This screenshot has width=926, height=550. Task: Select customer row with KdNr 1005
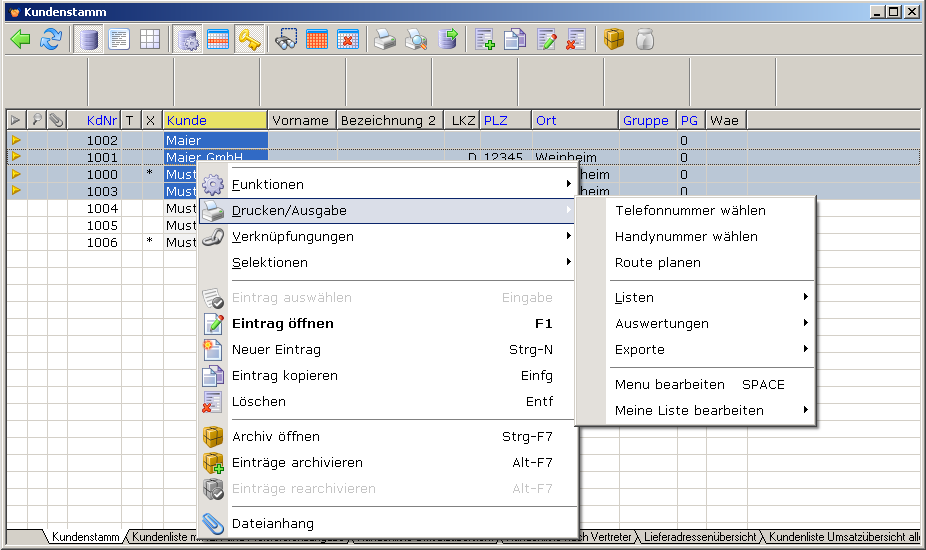pyautogui.click(x=102, y=225)
